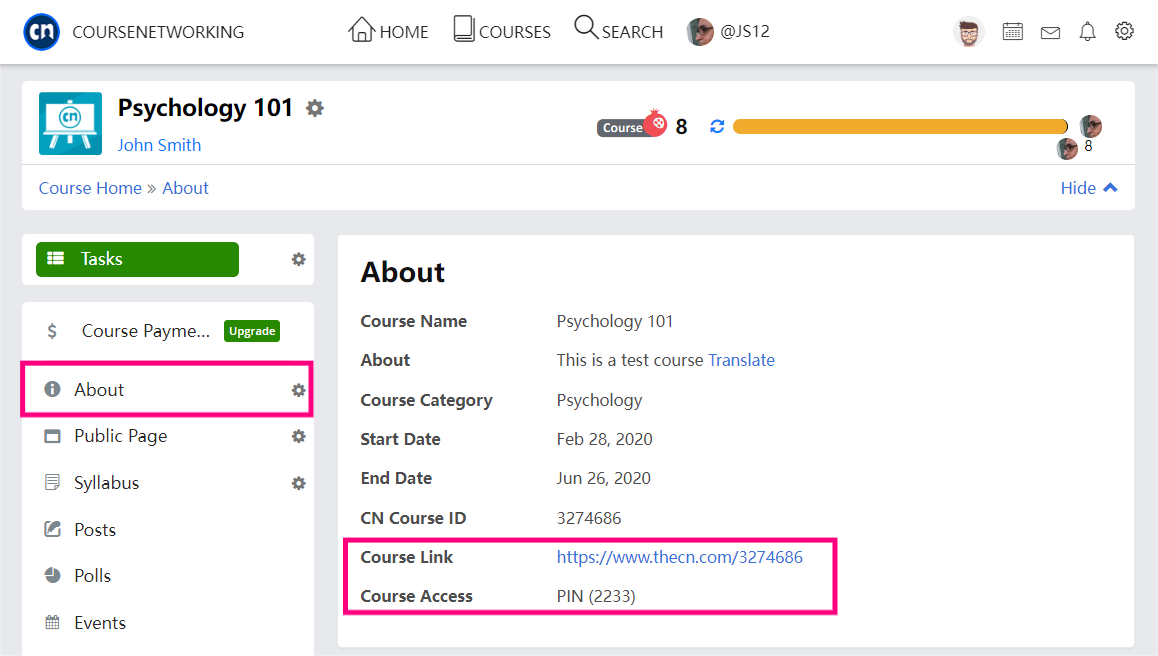This screenshot has height=656, width=1158.
Task: Click the COURSENETWORKING brand text
Action: (158, 33)
